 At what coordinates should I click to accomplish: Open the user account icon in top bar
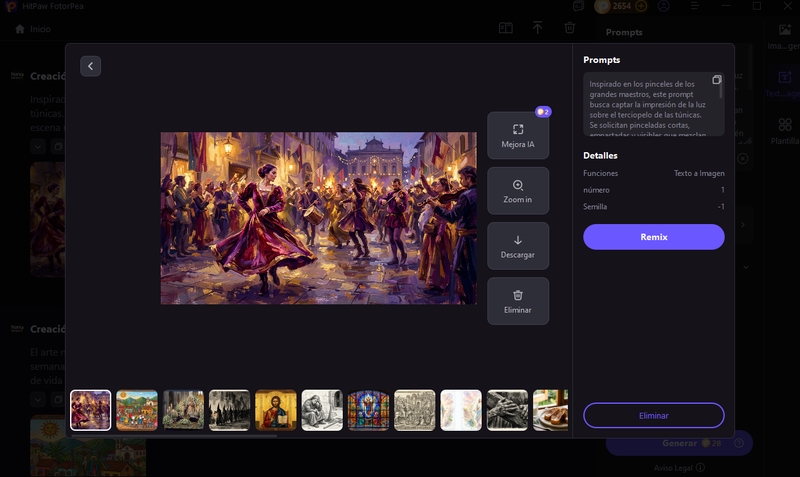click(x=664, y=6)
